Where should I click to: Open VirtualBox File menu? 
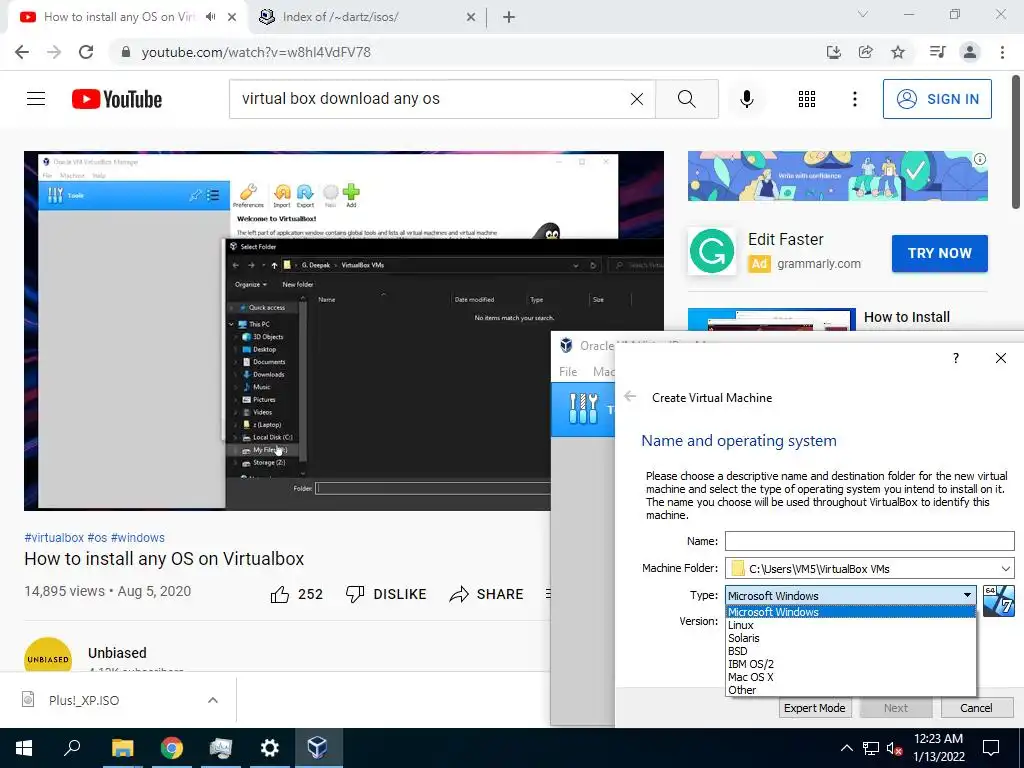(568, 372)
